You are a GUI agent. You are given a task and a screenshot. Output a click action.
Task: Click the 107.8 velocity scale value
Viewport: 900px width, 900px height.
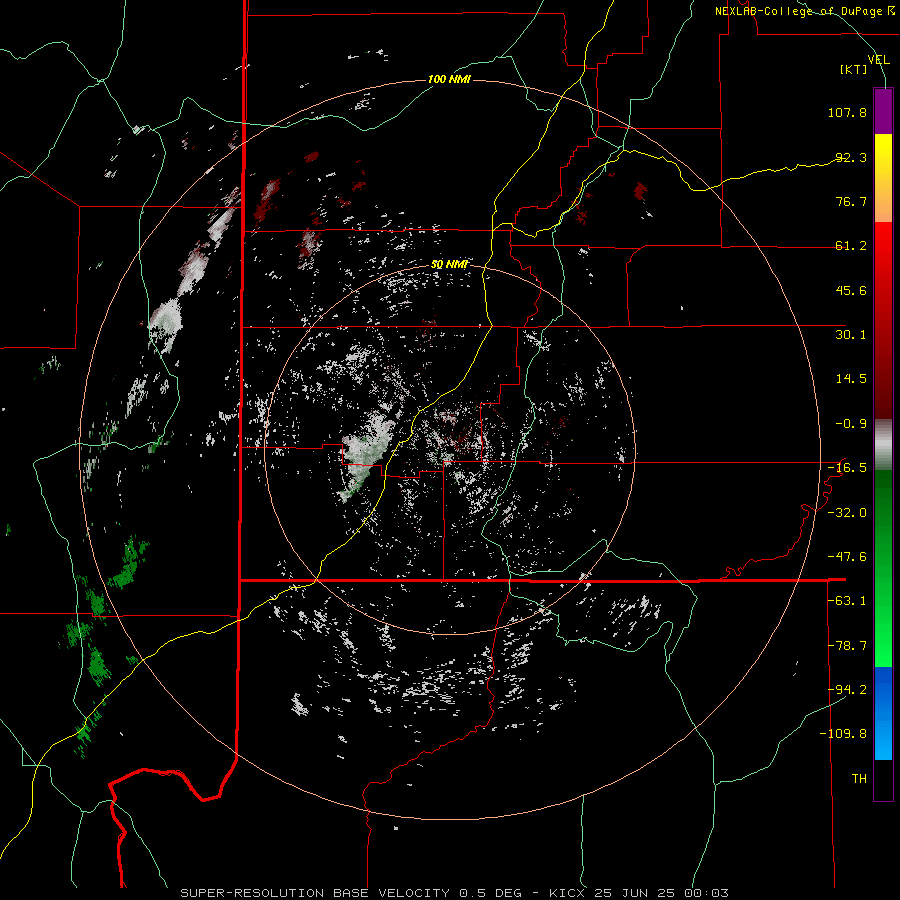click(847, 112)
